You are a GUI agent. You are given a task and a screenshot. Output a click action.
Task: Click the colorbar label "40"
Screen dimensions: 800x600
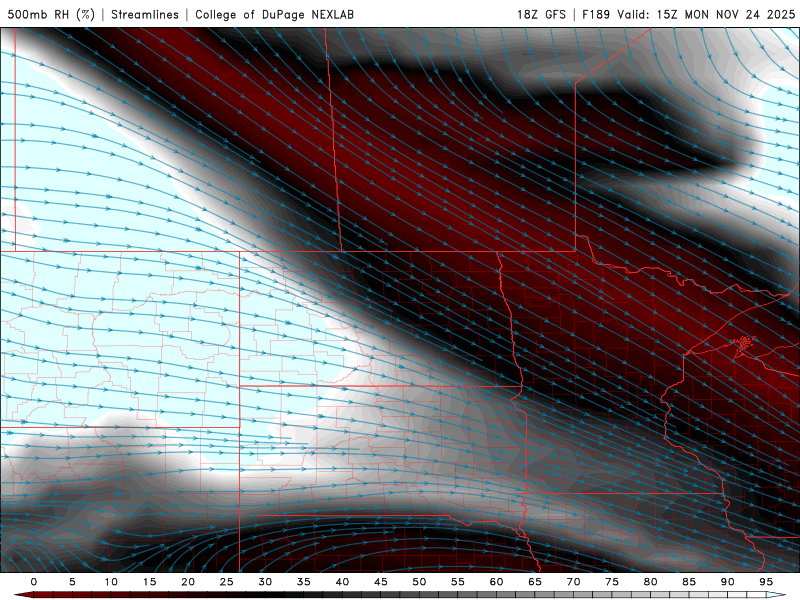pos(342,582)
